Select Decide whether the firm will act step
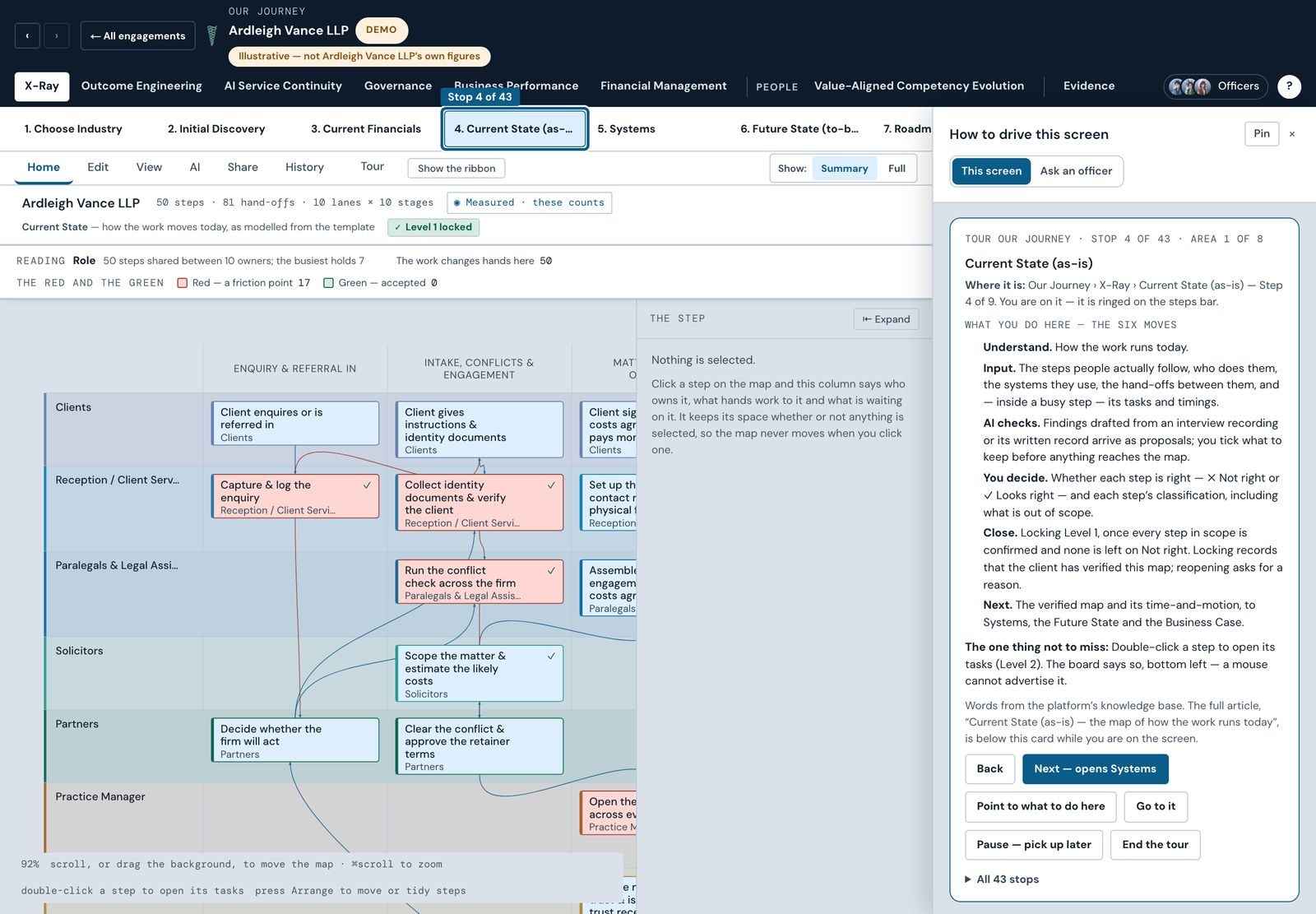Image resolution: width=1316 pixels, height=914 pixels. pos(294,740)
